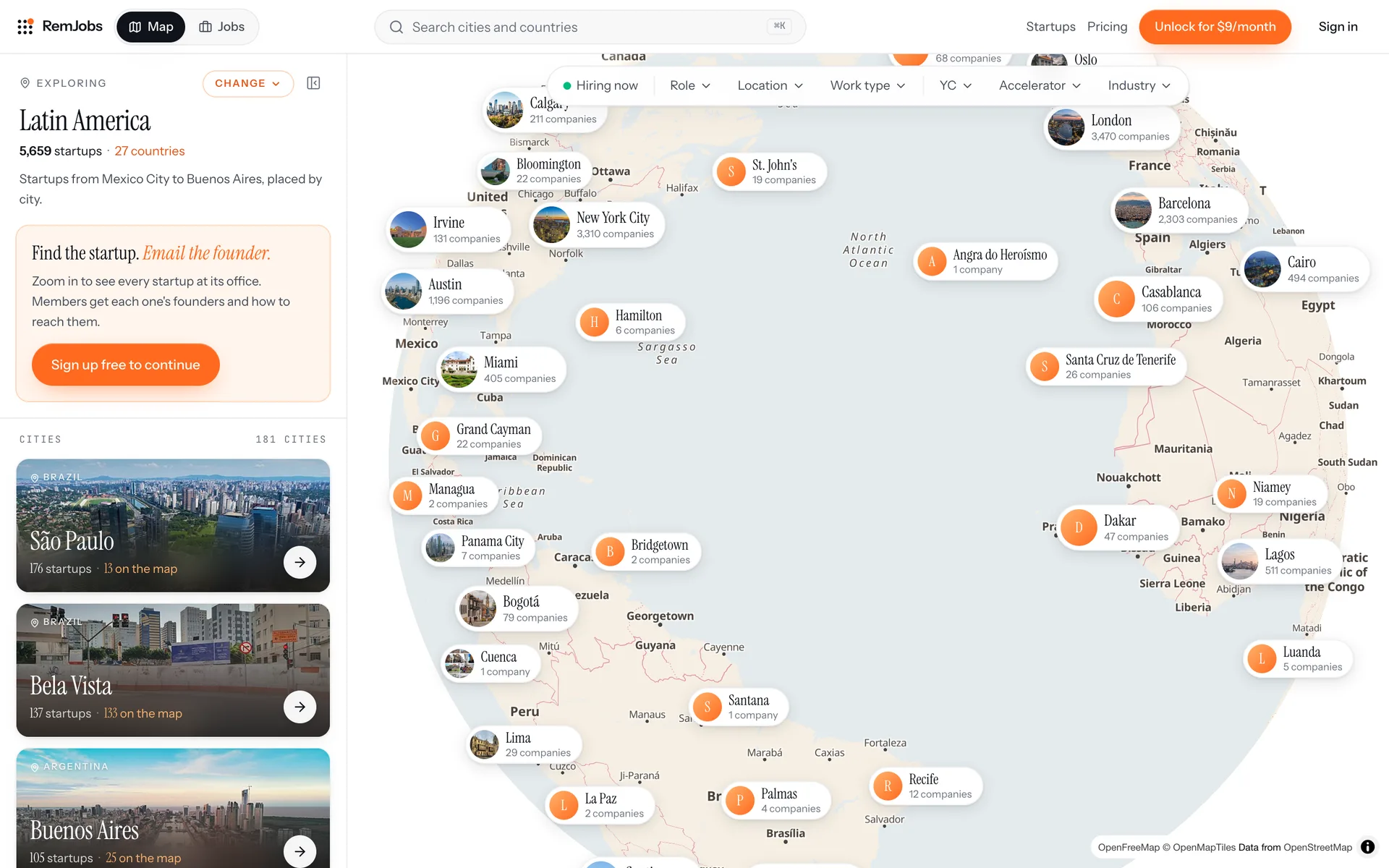The width and height of the screenshot is (1389, 868).
Task: Click Grand Cayman orange G marker
Action: 436,436
